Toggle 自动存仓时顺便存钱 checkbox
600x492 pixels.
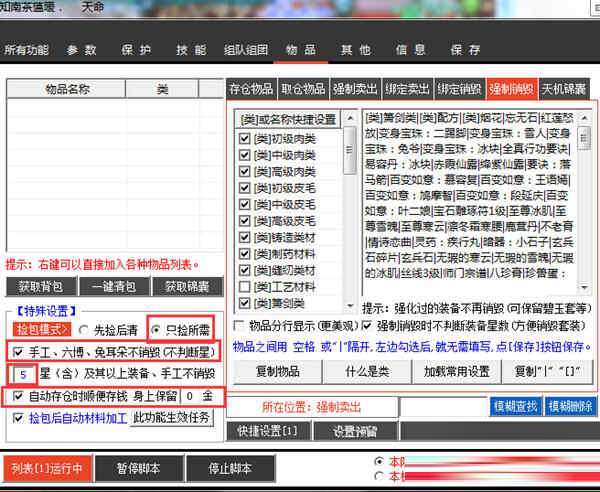(18, 396)
